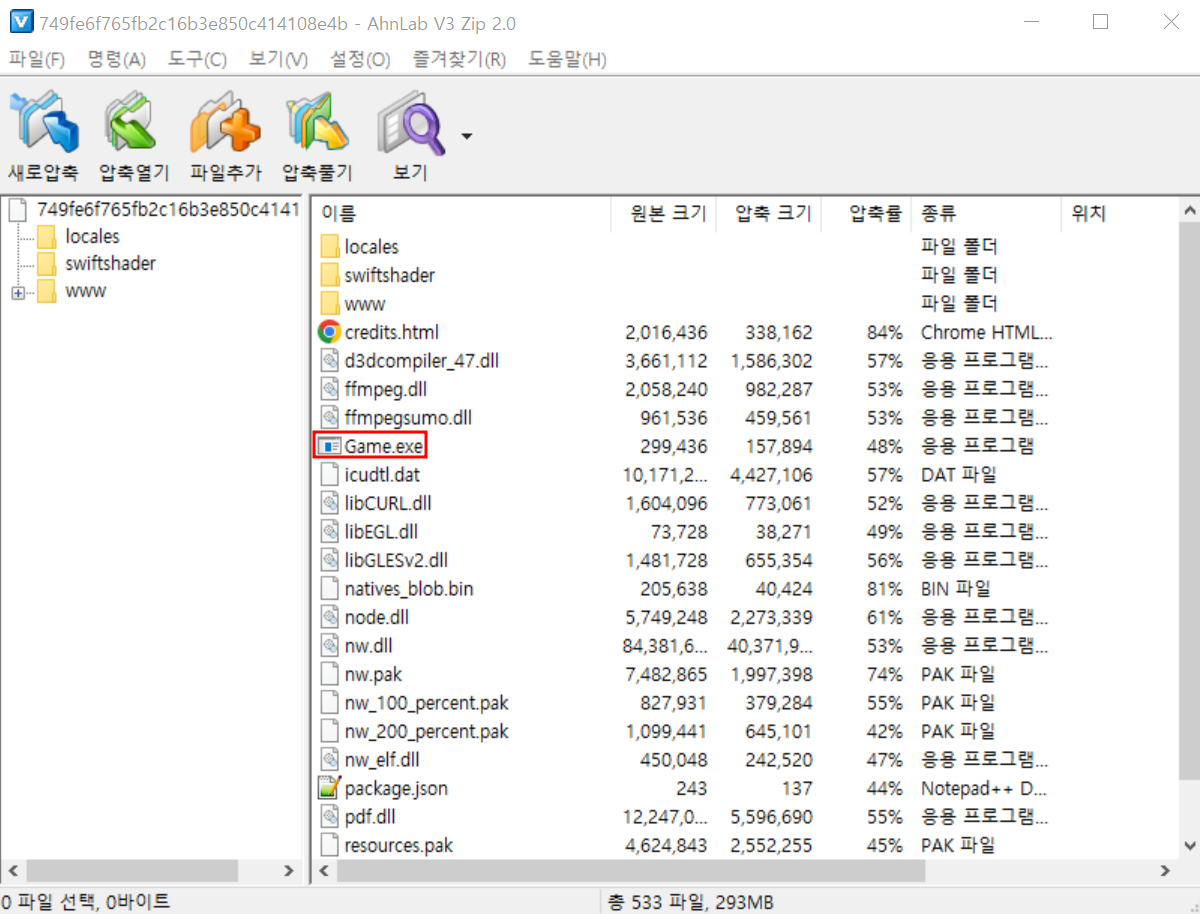Click the locales folder icon in the sidebar
The image size is (1200, 914).
pyautogui.click(x=48, y=235)
